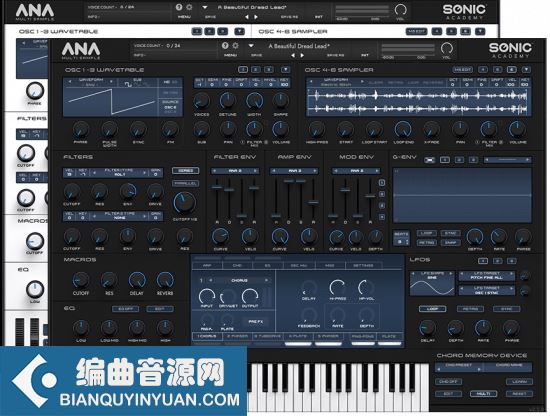Click the MS EDIT button in sampler section
550x416 pixels.
[463, 70]
